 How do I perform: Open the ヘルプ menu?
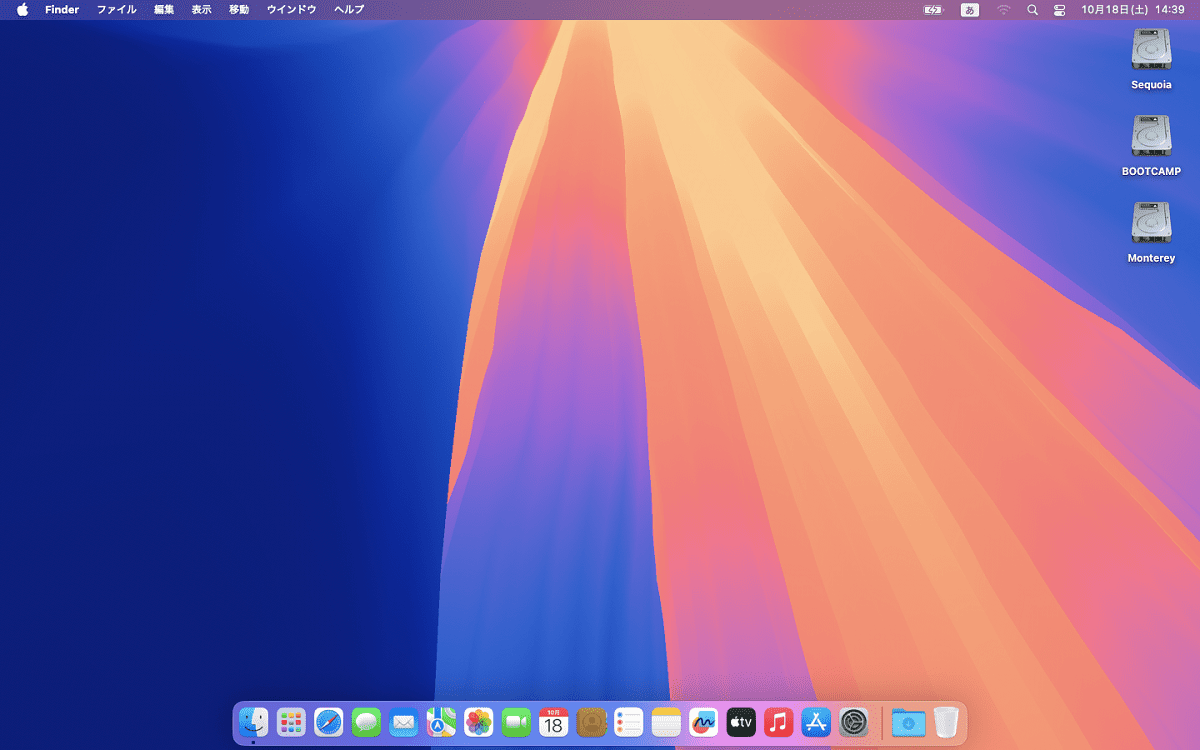349,9
